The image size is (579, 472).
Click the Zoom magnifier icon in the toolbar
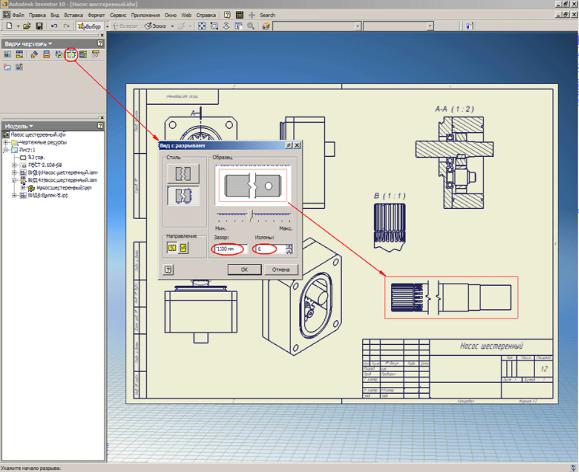point(251,26)
